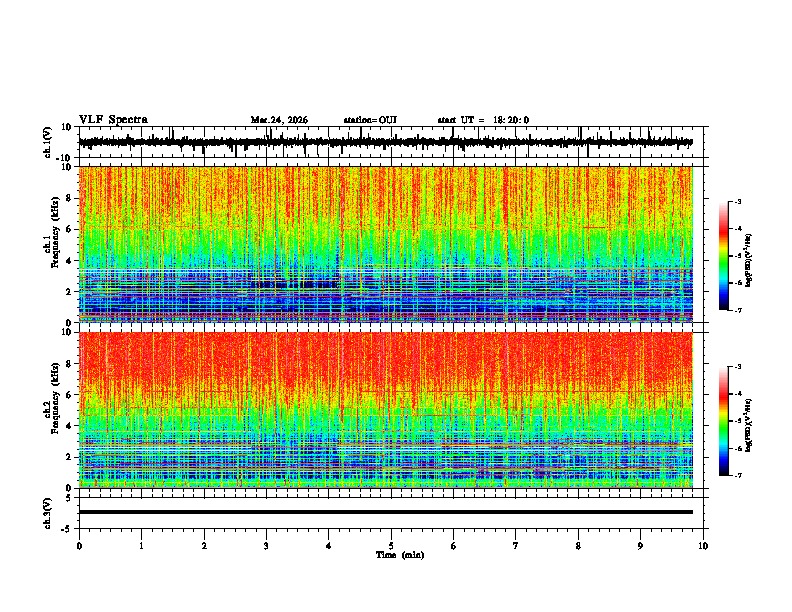The image size is (792, 612).
Task: Click the ch.1 colorbar 'log(PSD)' label
Action: (x=749, y=261)
